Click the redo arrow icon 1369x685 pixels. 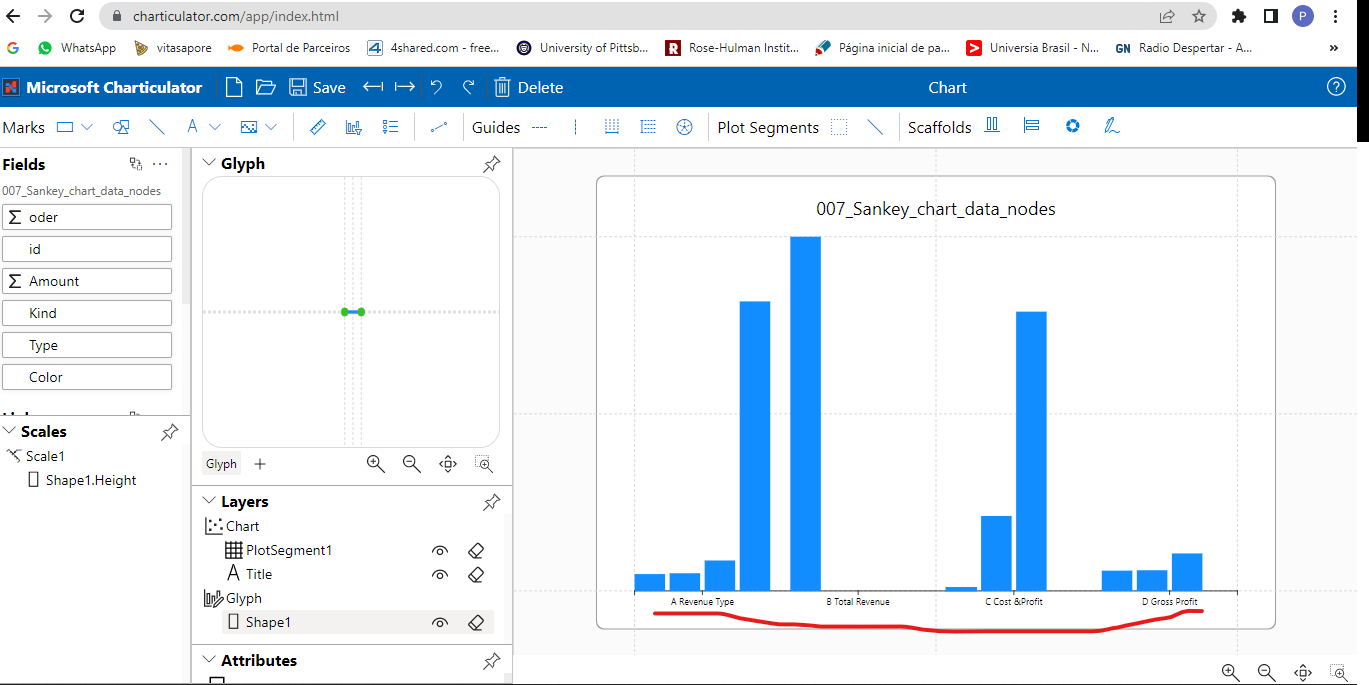468,87
